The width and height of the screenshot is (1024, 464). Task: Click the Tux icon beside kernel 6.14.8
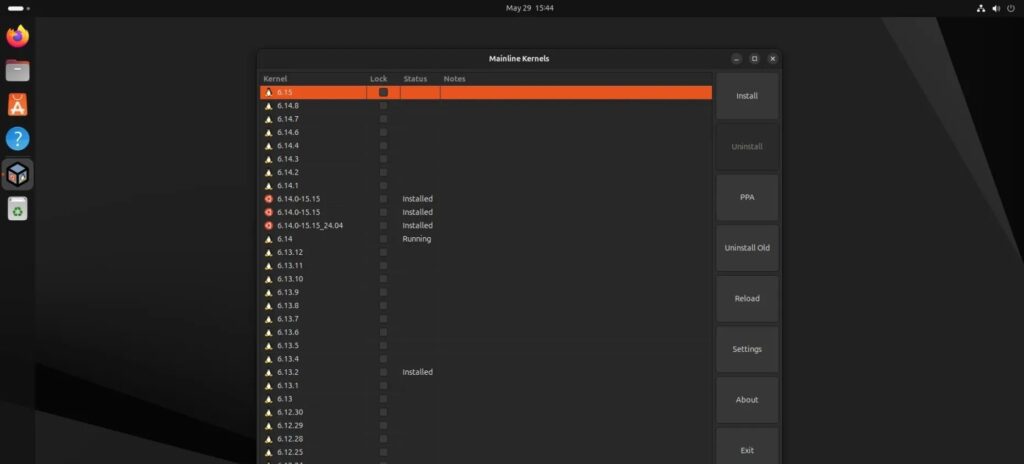pyautogui.click(x=268, y=105)
